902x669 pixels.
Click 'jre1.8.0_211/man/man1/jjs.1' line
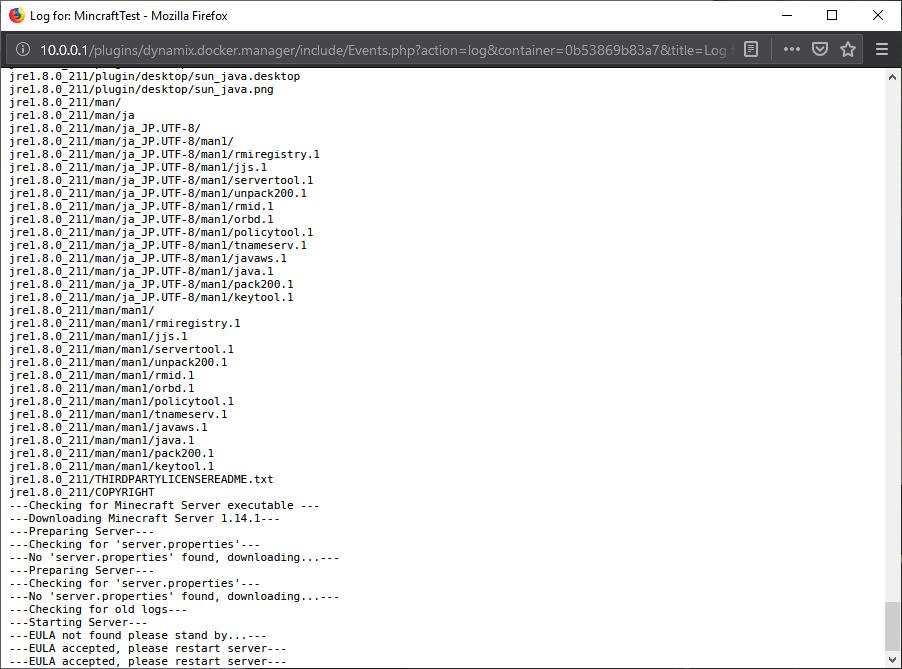coord(98,337)
